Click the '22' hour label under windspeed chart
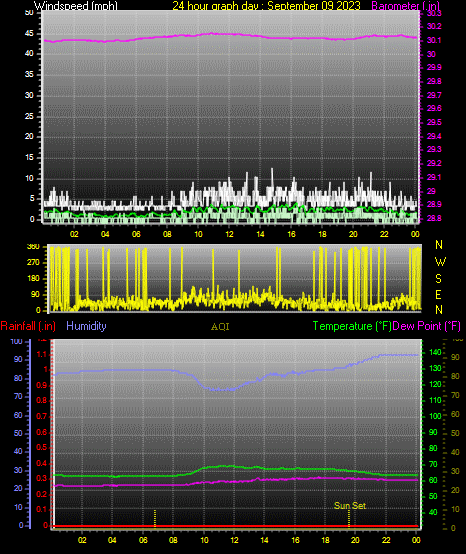 [x=384, y=234]
